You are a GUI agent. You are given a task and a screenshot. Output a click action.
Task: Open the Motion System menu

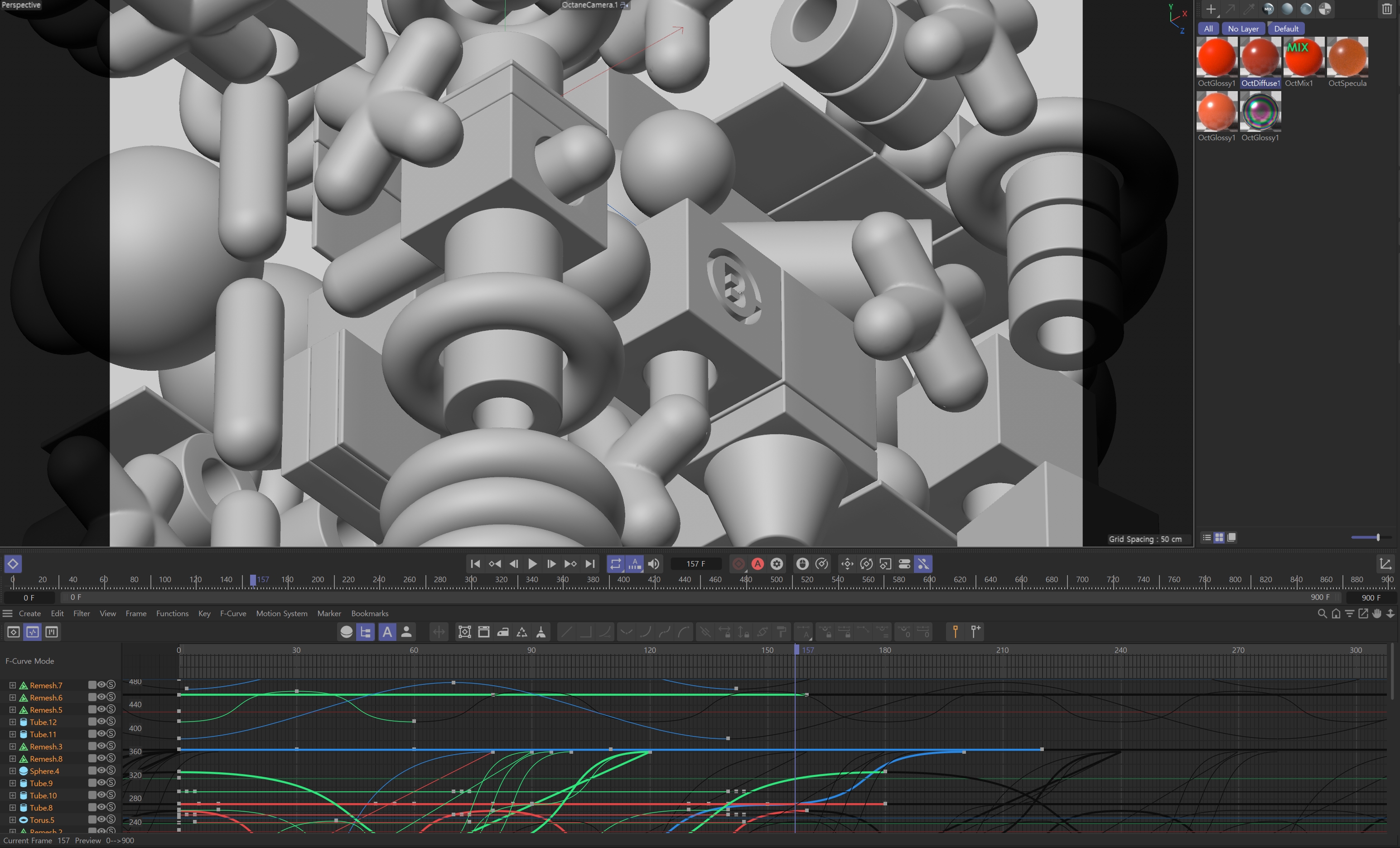281,613
